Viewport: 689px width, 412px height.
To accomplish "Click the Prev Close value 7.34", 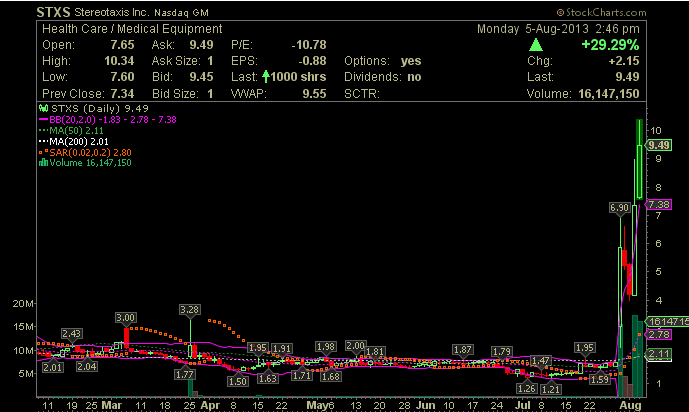I will click(x=122, y=94).
